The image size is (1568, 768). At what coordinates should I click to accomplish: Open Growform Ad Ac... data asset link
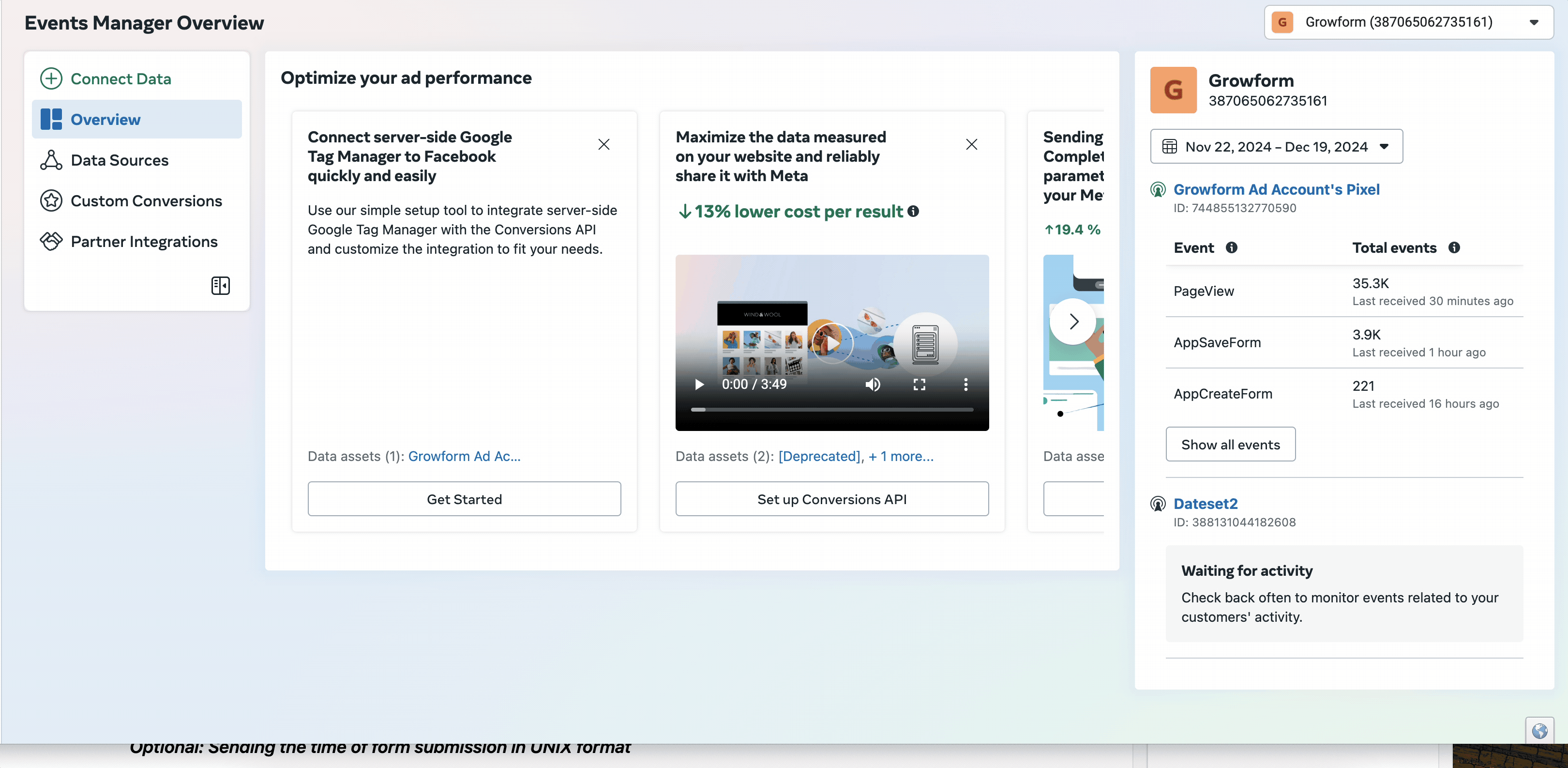tap(465, 456)
